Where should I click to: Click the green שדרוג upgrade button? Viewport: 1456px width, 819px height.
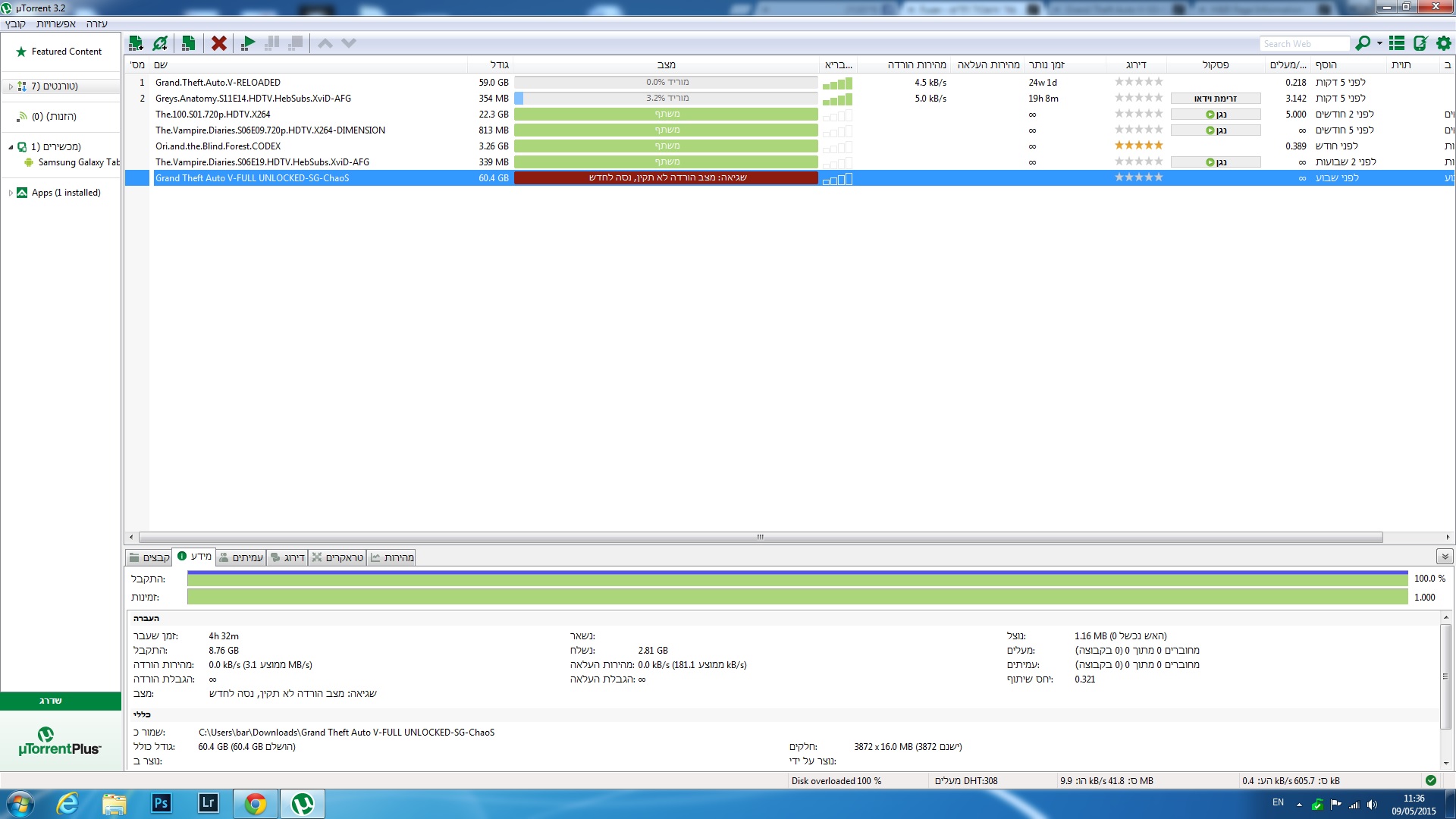click(x=61, y=701)
